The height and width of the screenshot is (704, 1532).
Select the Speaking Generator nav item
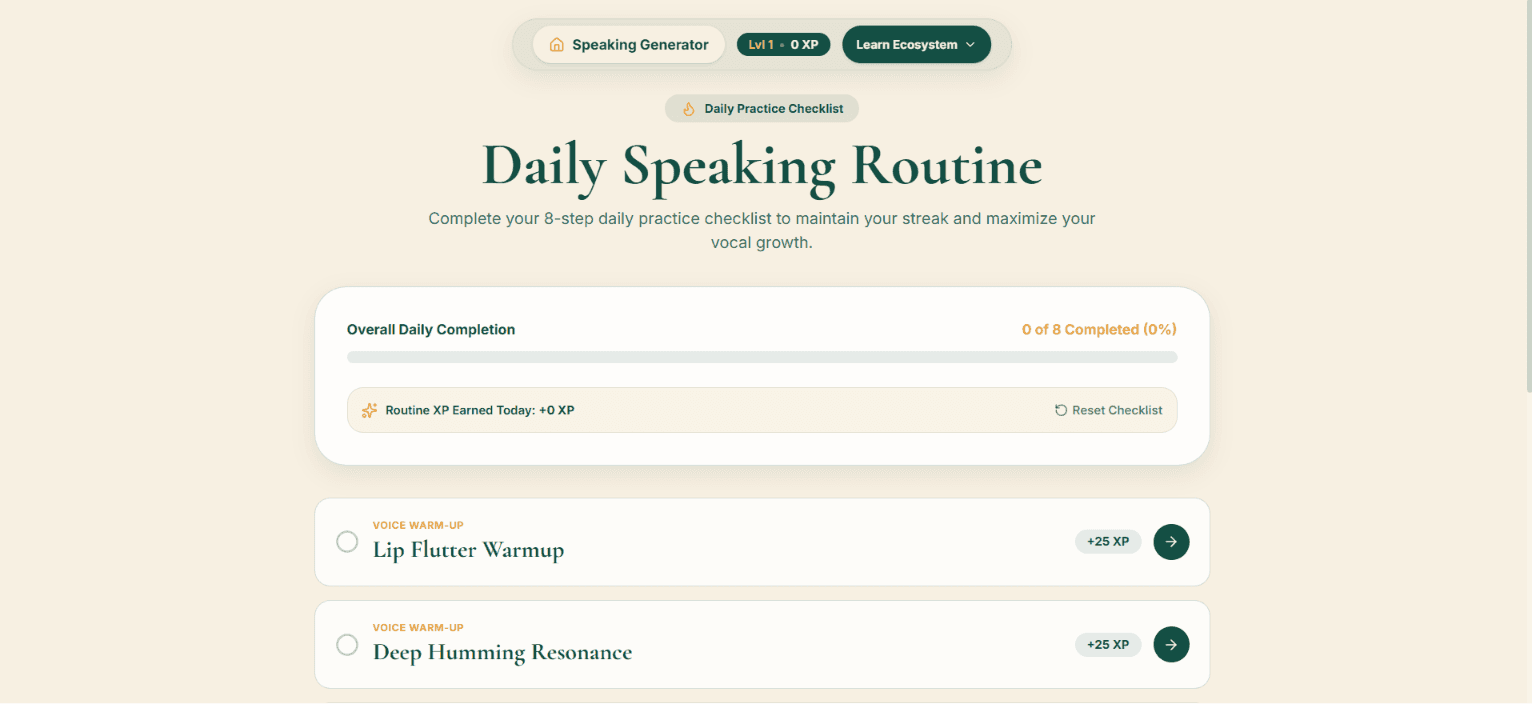pos(629,45)
